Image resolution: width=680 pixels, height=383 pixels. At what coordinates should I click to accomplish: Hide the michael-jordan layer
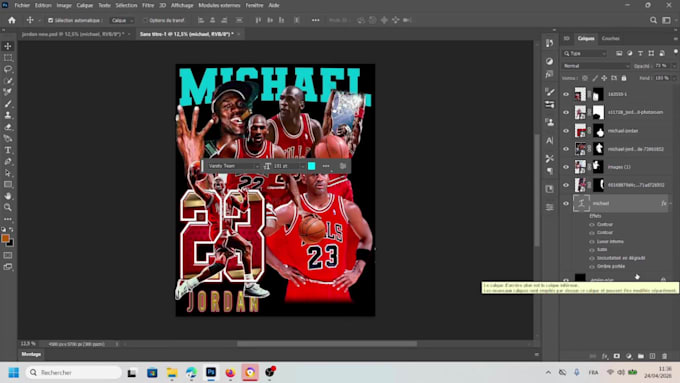(566, 131)
